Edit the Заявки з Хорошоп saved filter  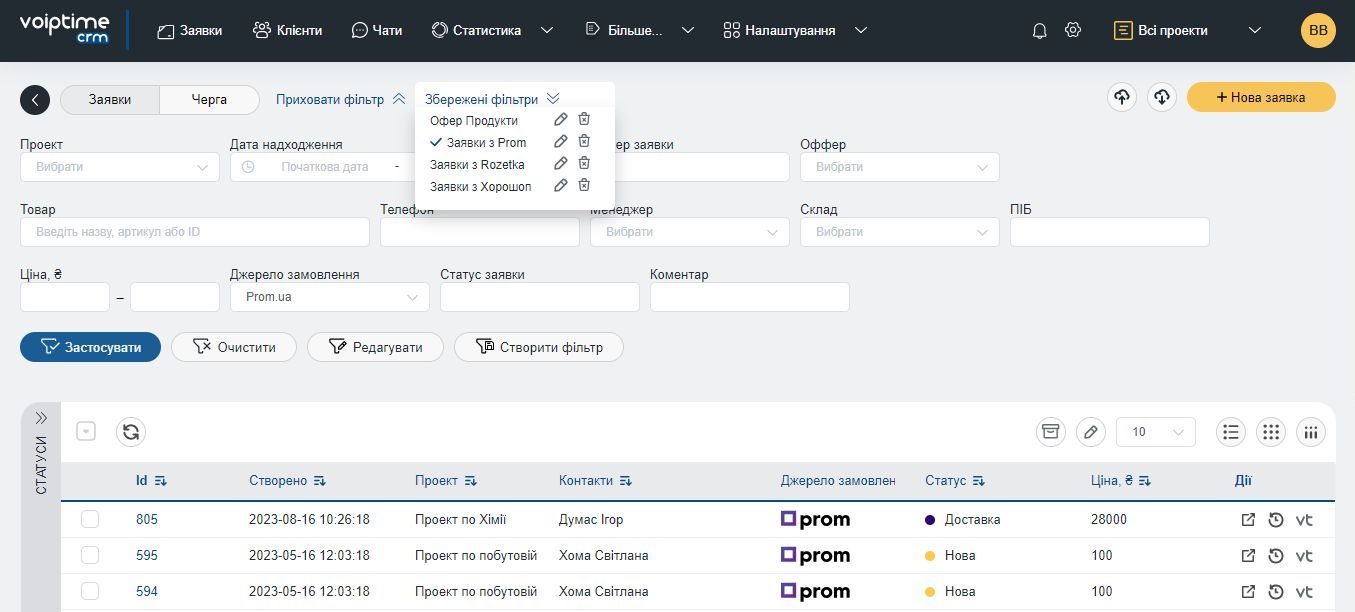click(x=561, y=186)
